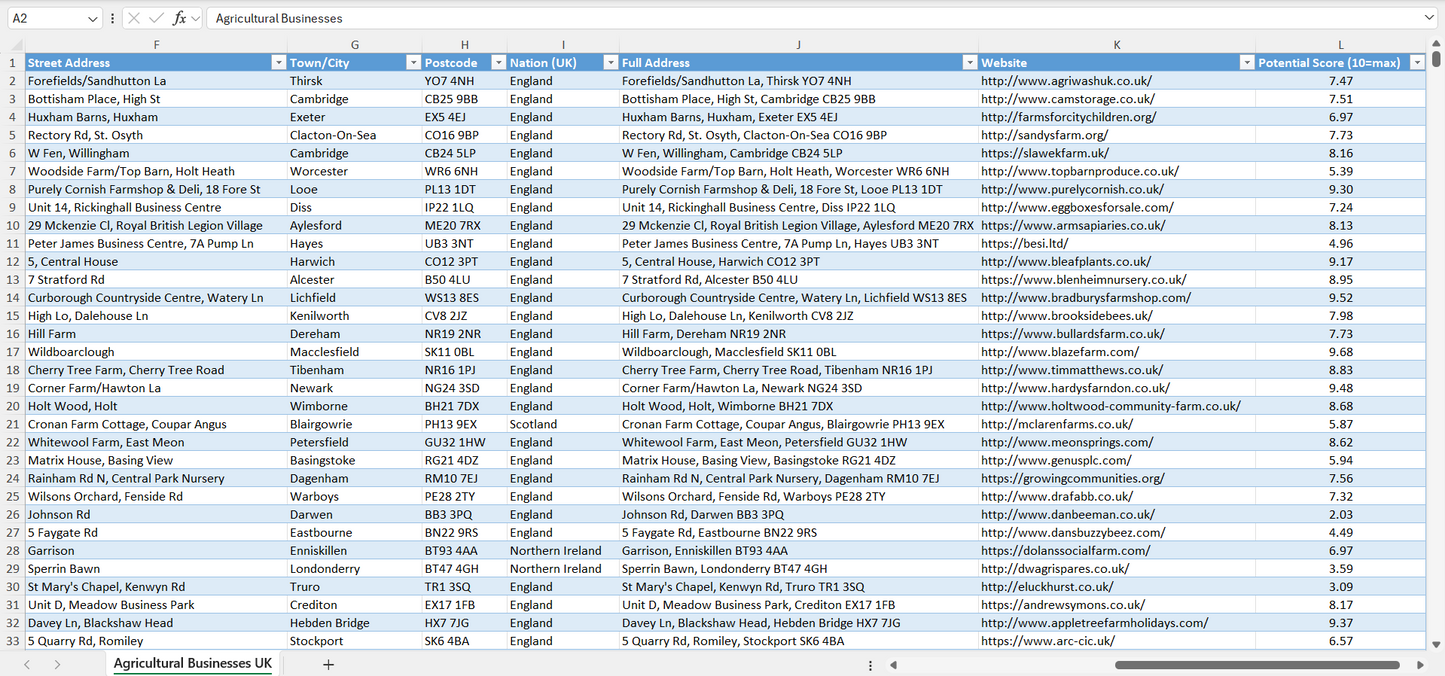Open the filter dropdown on Street Address
Screen dimensions: 1445x676
[278, 62]
